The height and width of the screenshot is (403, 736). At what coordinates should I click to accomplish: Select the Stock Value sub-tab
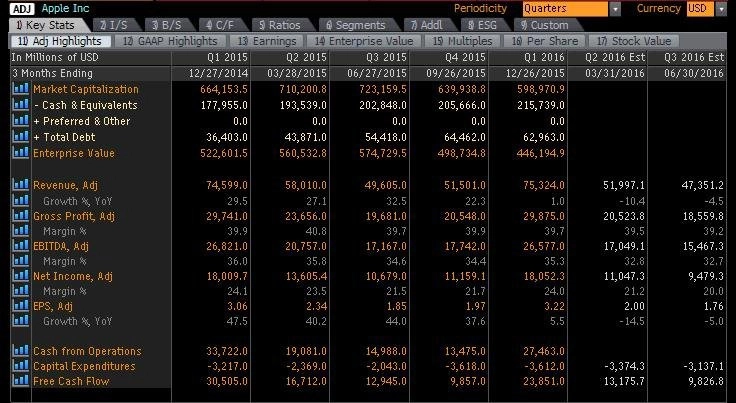pos(634,41)
